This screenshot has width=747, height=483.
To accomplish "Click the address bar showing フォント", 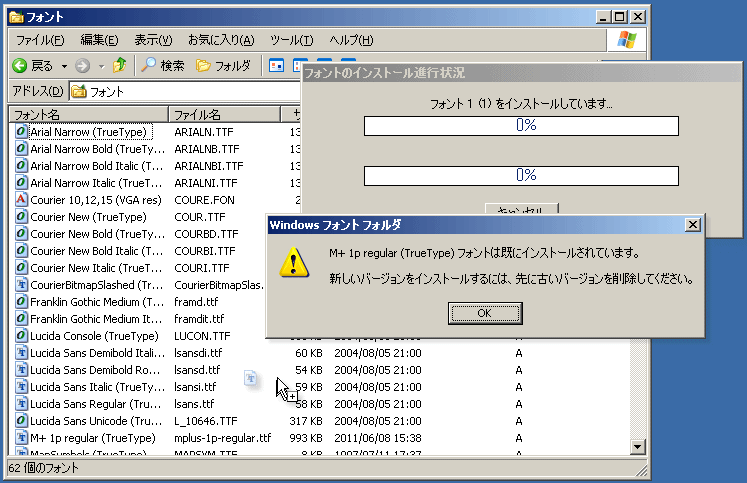I will point(185,91).
